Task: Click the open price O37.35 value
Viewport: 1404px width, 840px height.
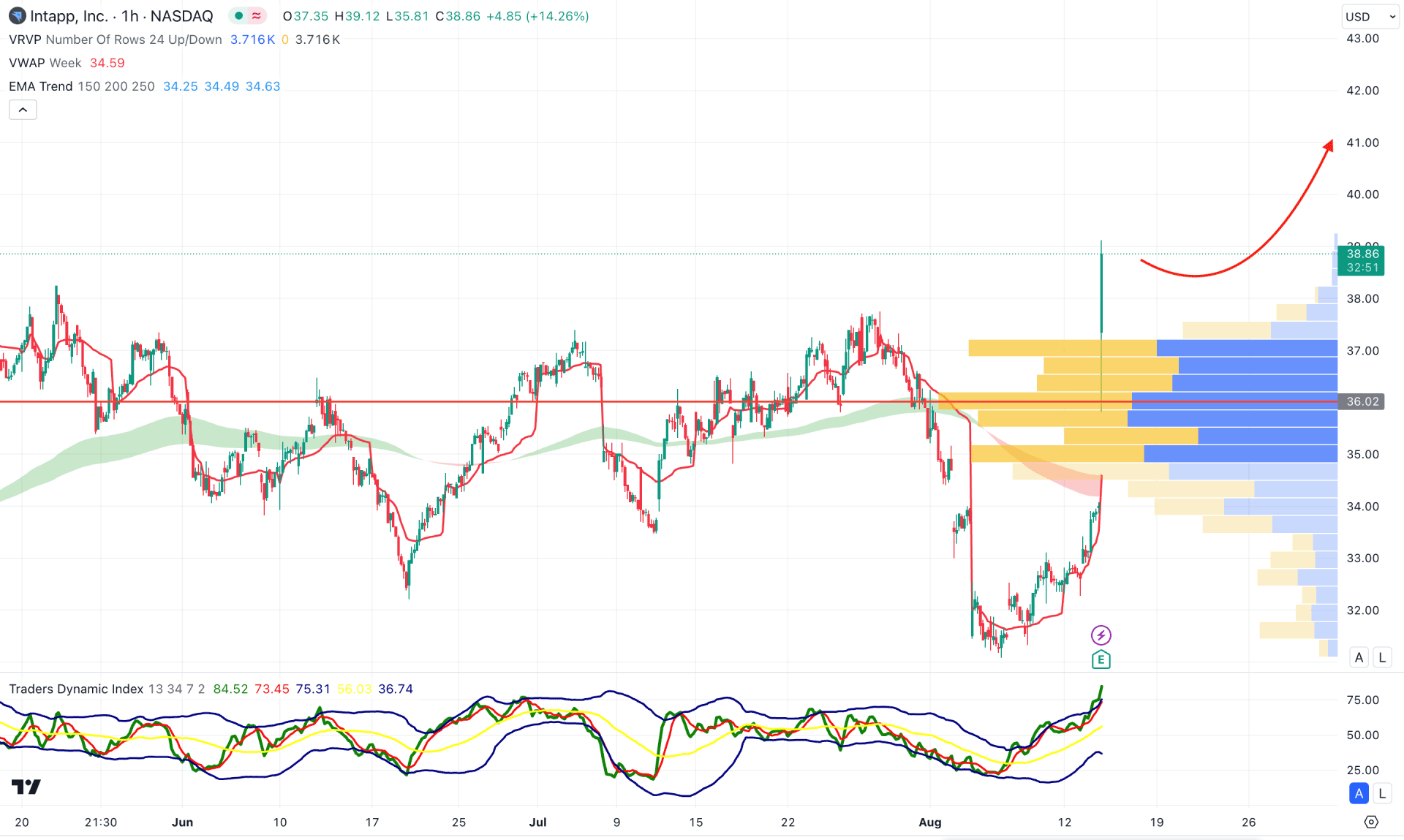Action: pos(306,16)
